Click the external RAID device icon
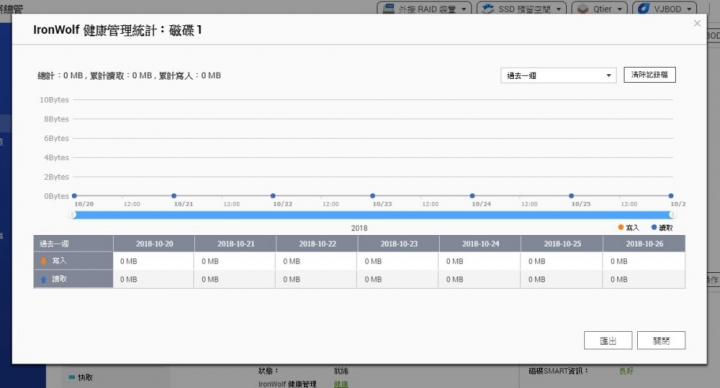 pos(388,9)
